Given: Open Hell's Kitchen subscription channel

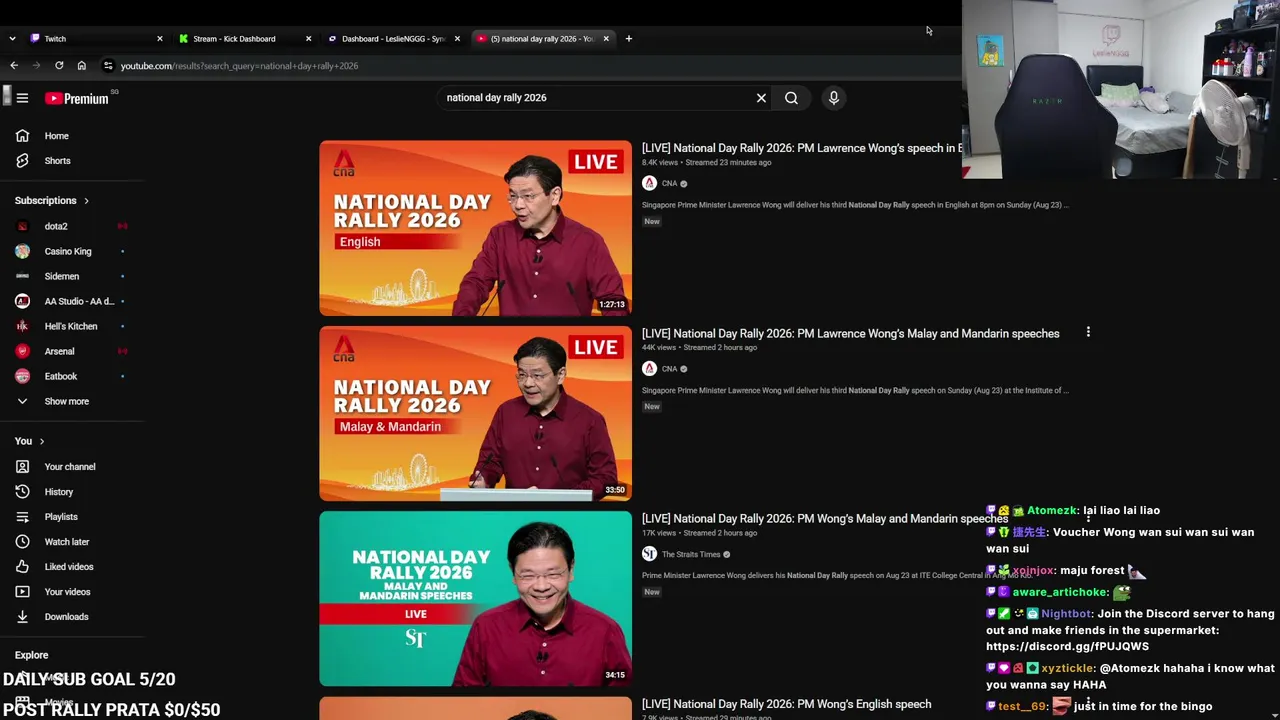Looking at the screenshot, I should click(71, 326).
